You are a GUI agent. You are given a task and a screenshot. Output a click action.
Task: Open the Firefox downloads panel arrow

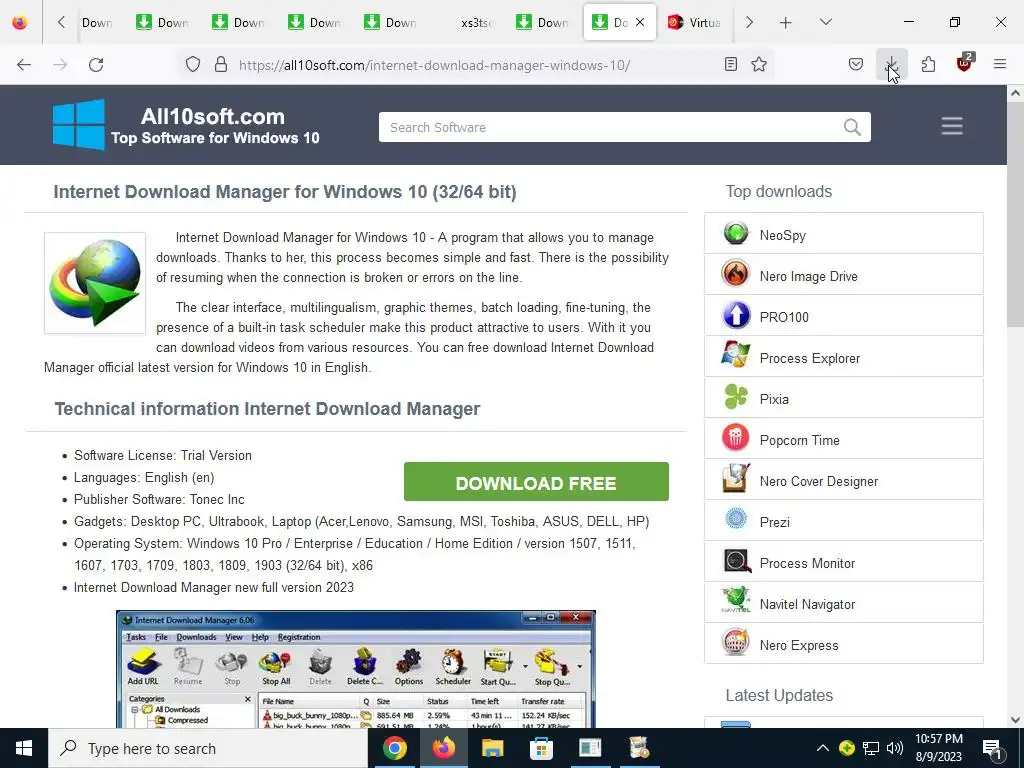(891, 64)
